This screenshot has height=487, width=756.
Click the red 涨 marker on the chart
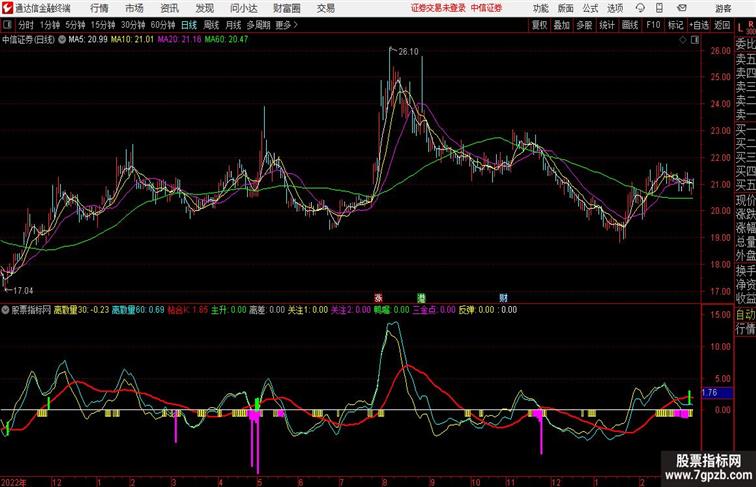pos(378,298)
